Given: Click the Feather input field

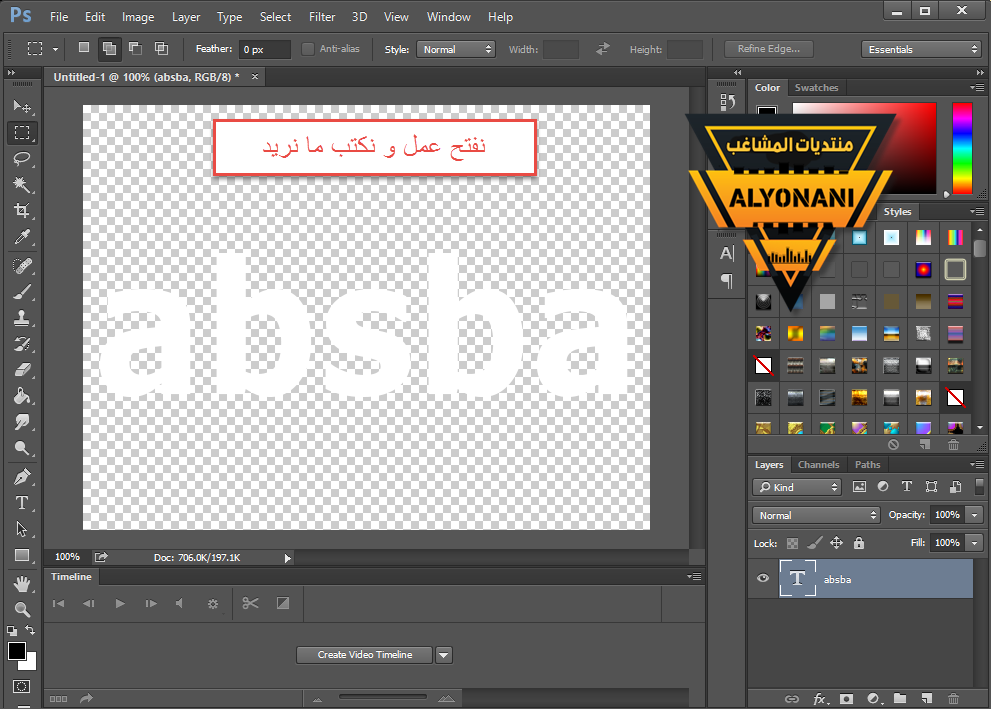Looking at the screenshot, I should point(265,49).
